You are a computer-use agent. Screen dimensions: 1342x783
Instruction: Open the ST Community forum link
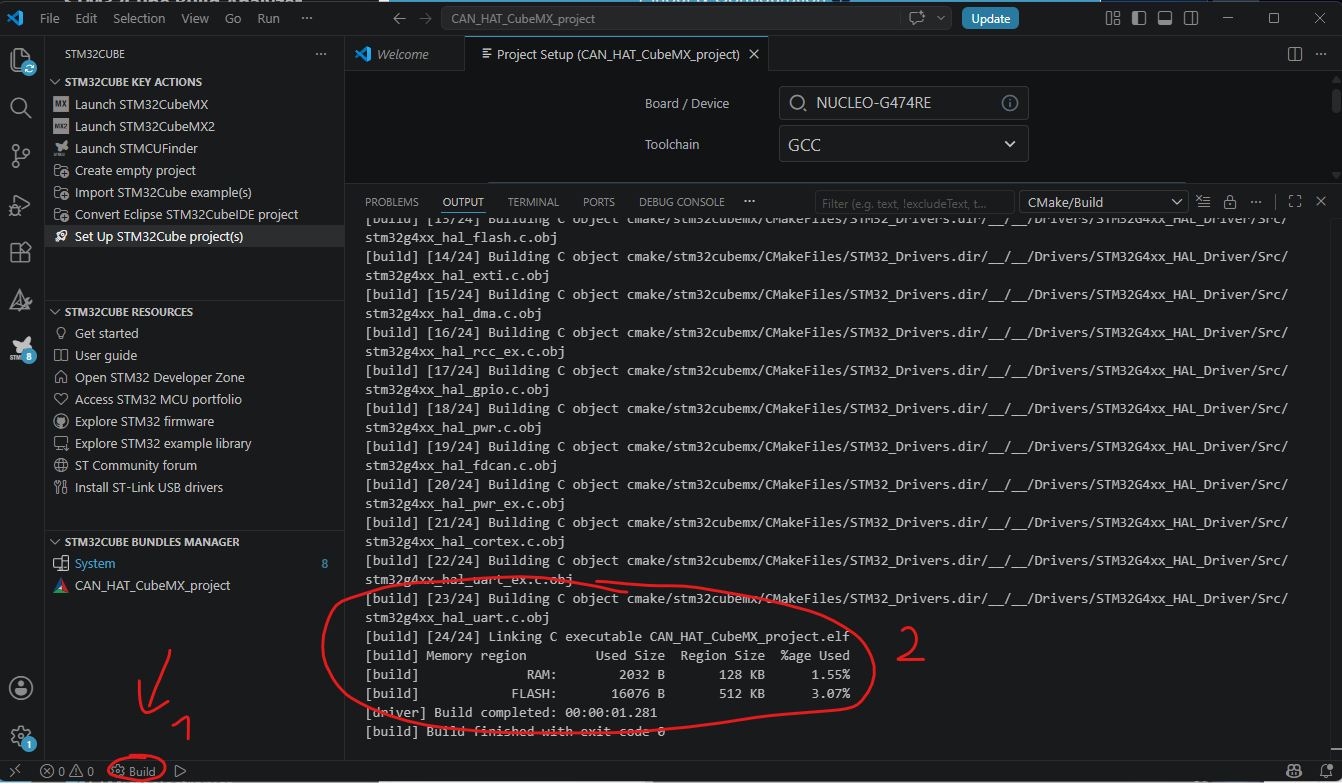[136, 465]
